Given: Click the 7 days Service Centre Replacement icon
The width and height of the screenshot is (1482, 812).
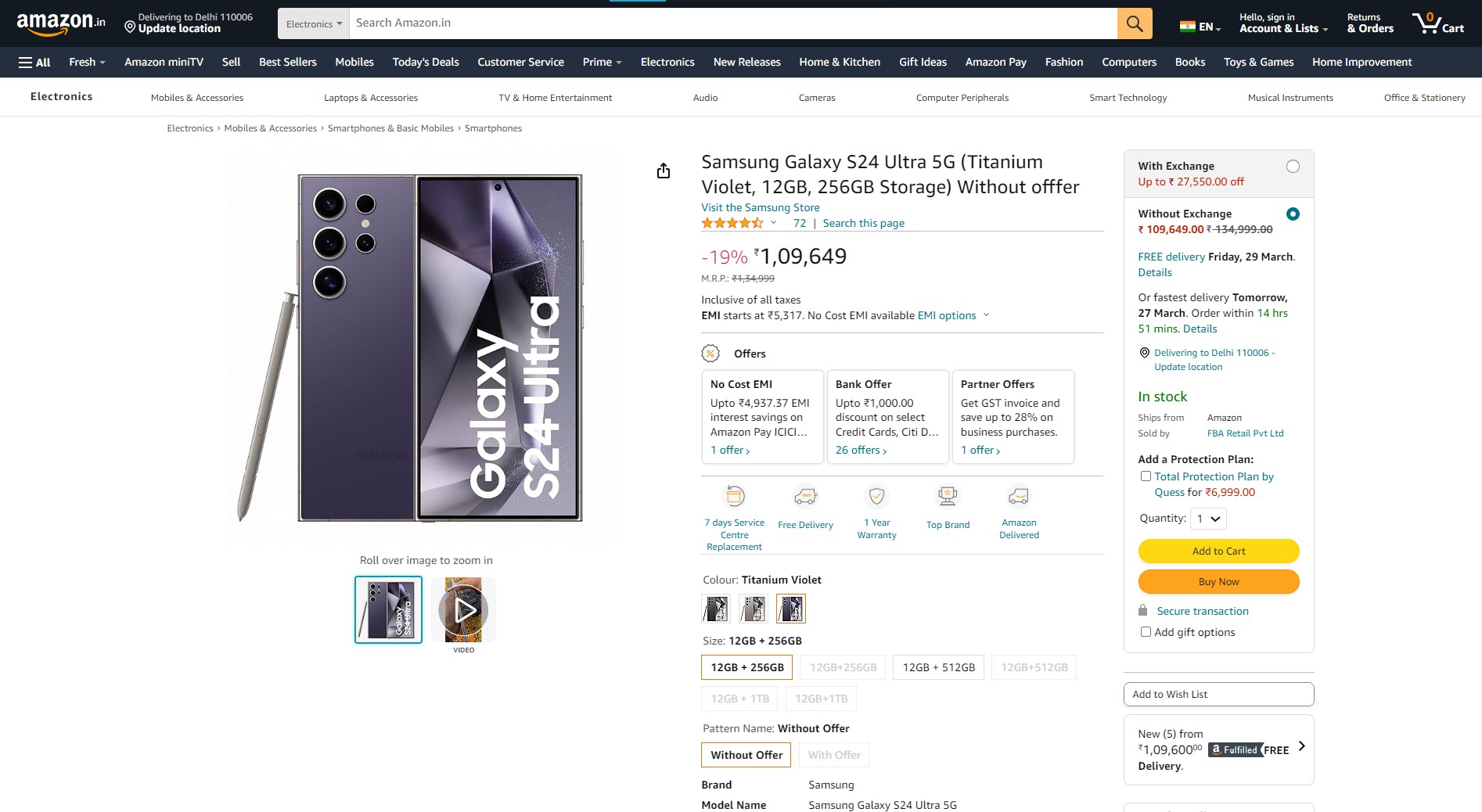Looking at the screenshot, I should point(734,495).
